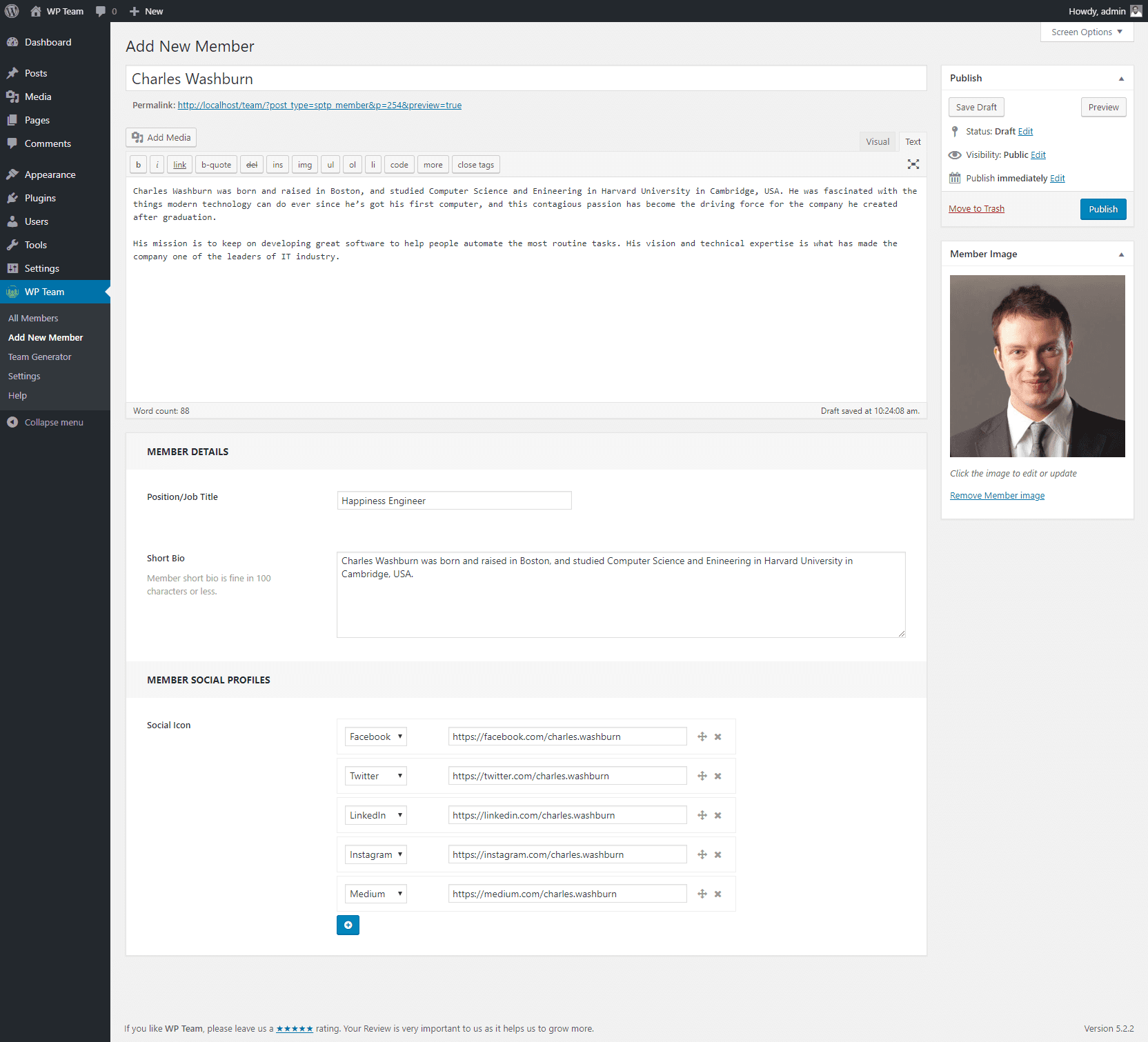The height and width of the screenshot is (1042, 1148).
Task: Insert del tag
Action: coord(252,165)
